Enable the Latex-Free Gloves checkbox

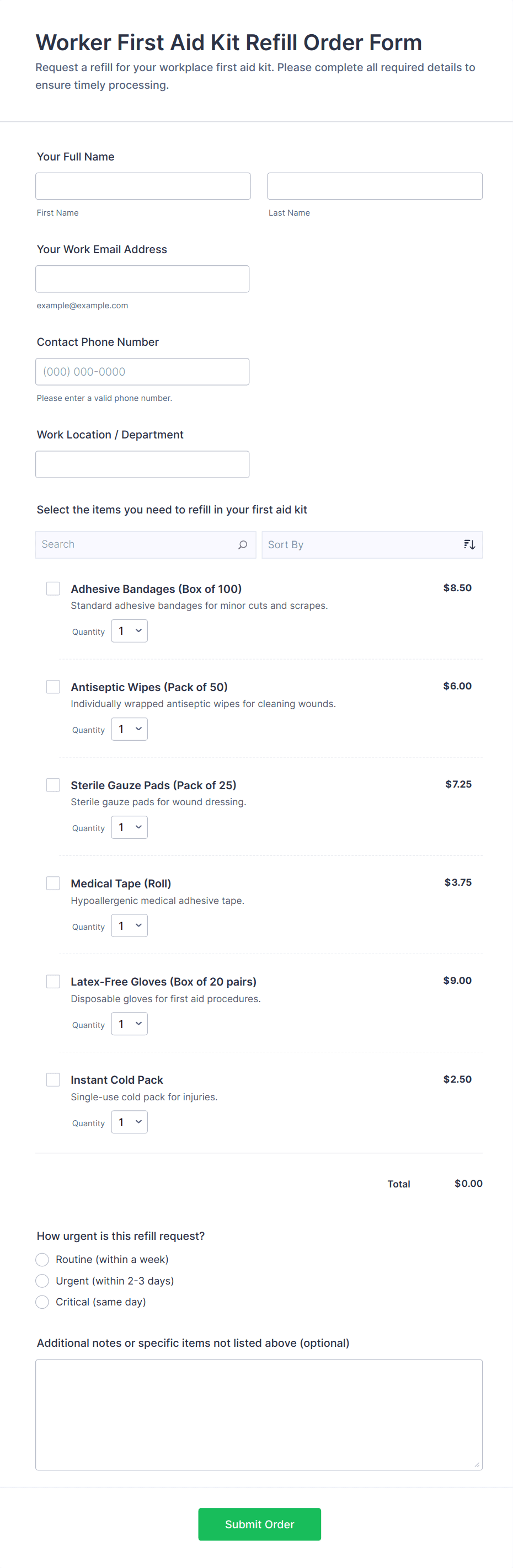54,981
